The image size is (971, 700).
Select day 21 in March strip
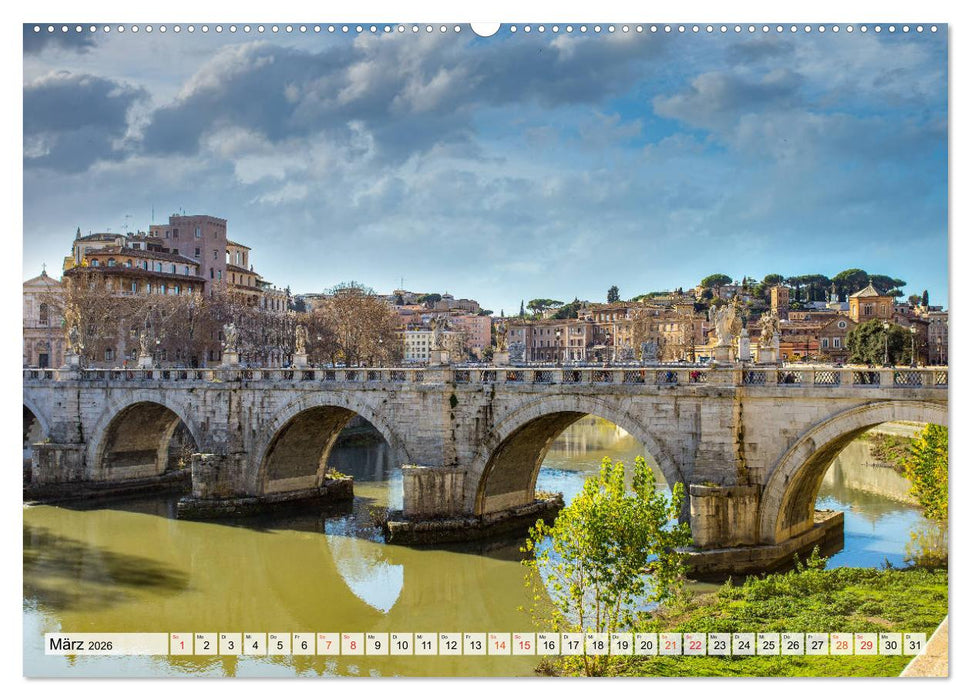670,645
